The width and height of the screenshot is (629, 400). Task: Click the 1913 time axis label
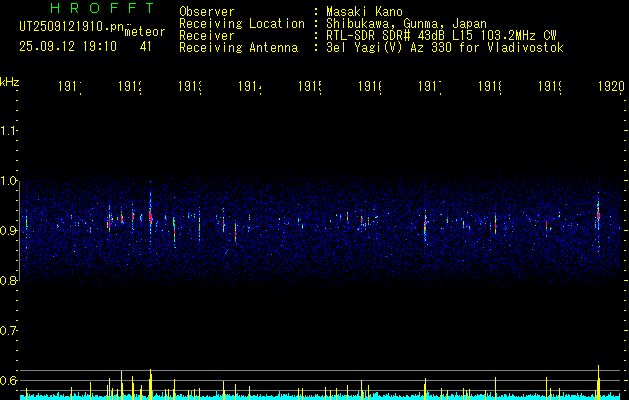click(x=190, y=86)
